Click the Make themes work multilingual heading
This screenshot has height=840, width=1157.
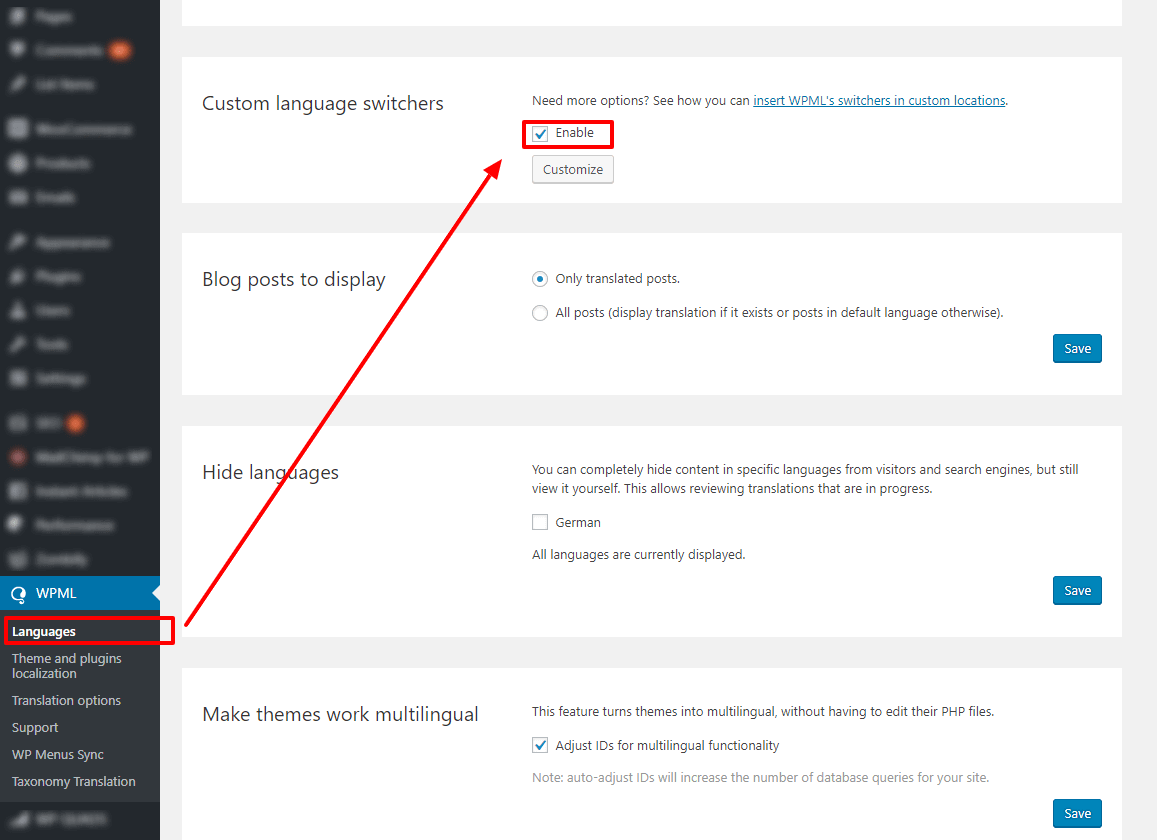tap(340, 715)
